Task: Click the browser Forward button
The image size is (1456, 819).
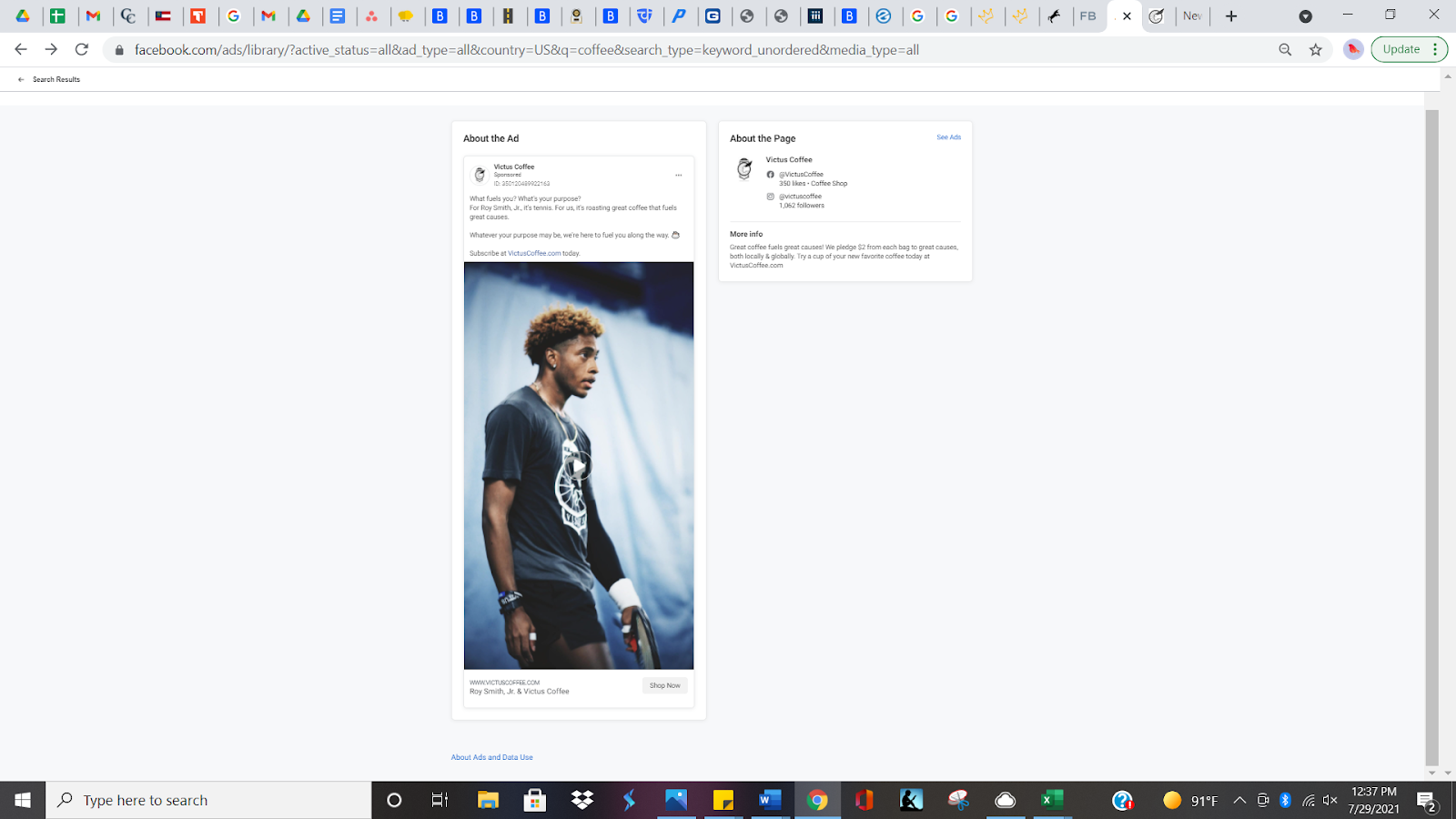Action: click(51, 49)
